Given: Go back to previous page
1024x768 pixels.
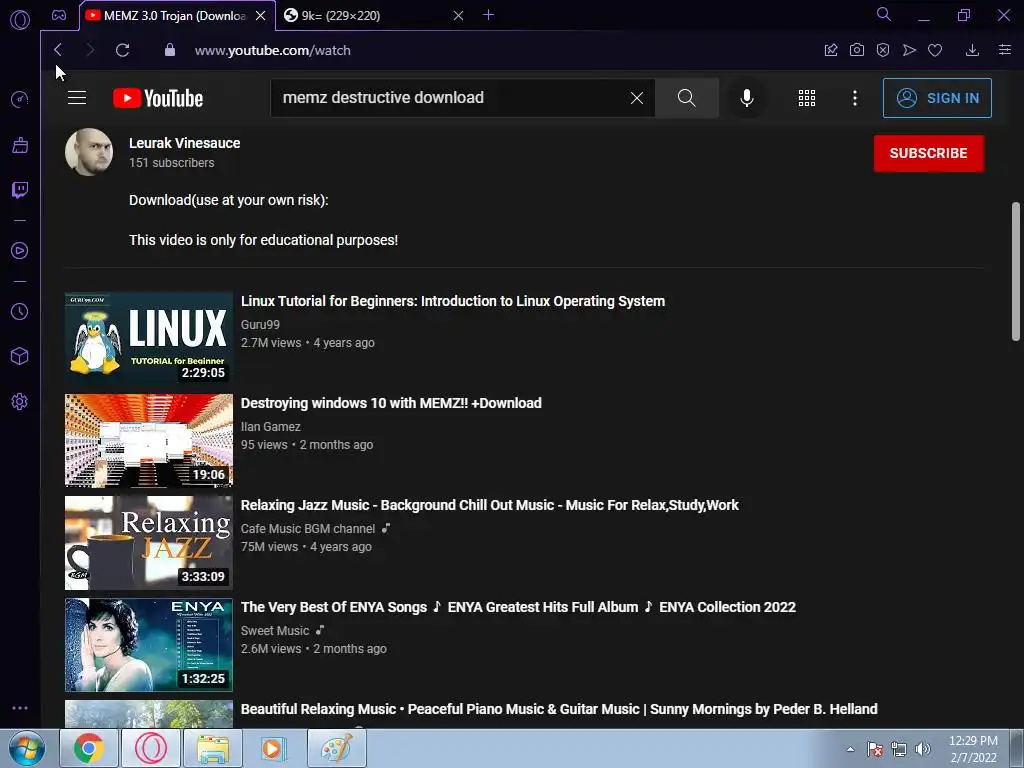Looking at the screenshot, I should tap(58, 50).
